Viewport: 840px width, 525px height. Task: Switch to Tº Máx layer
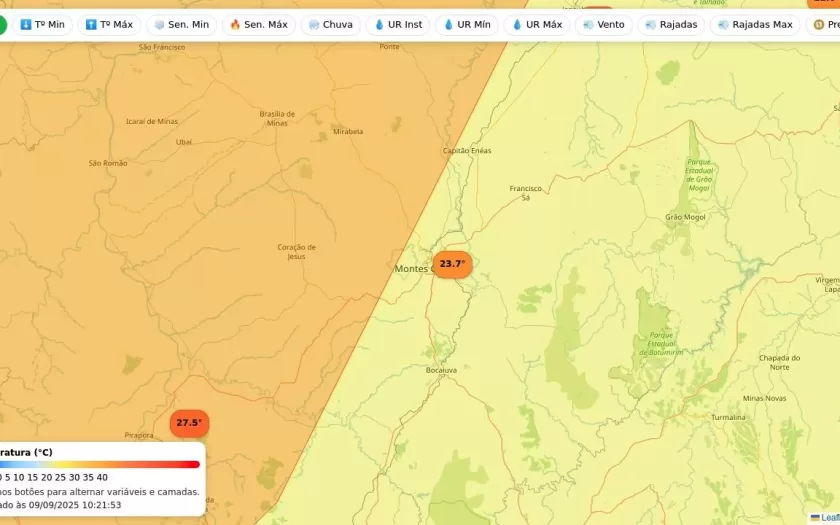coord(109,25)
